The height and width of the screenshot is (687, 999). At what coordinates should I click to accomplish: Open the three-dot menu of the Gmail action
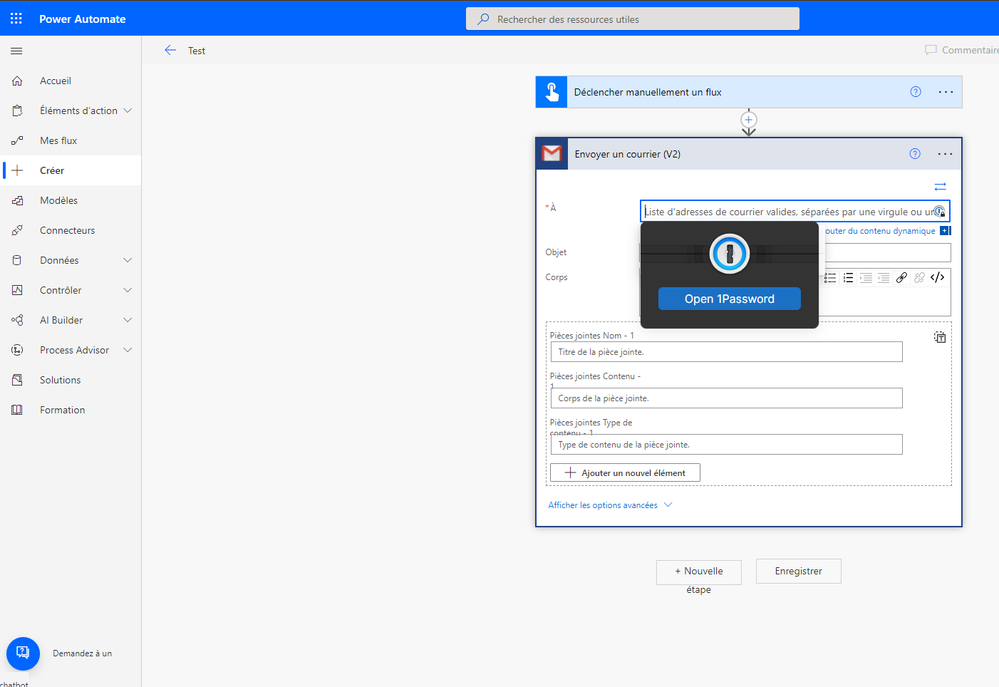click(x=945, y=154)
